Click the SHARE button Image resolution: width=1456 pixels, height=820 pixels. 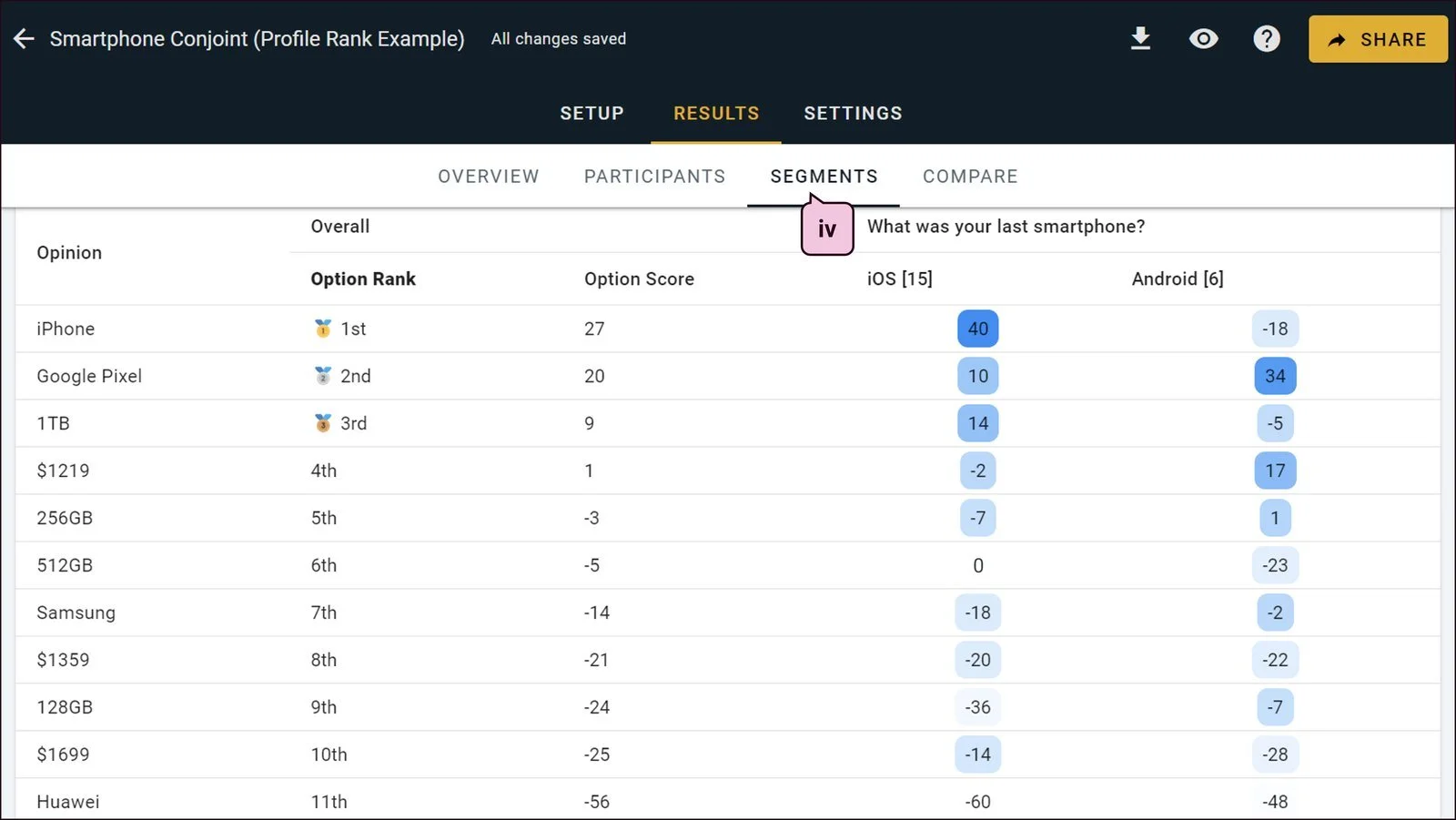tap(1378, 39)
